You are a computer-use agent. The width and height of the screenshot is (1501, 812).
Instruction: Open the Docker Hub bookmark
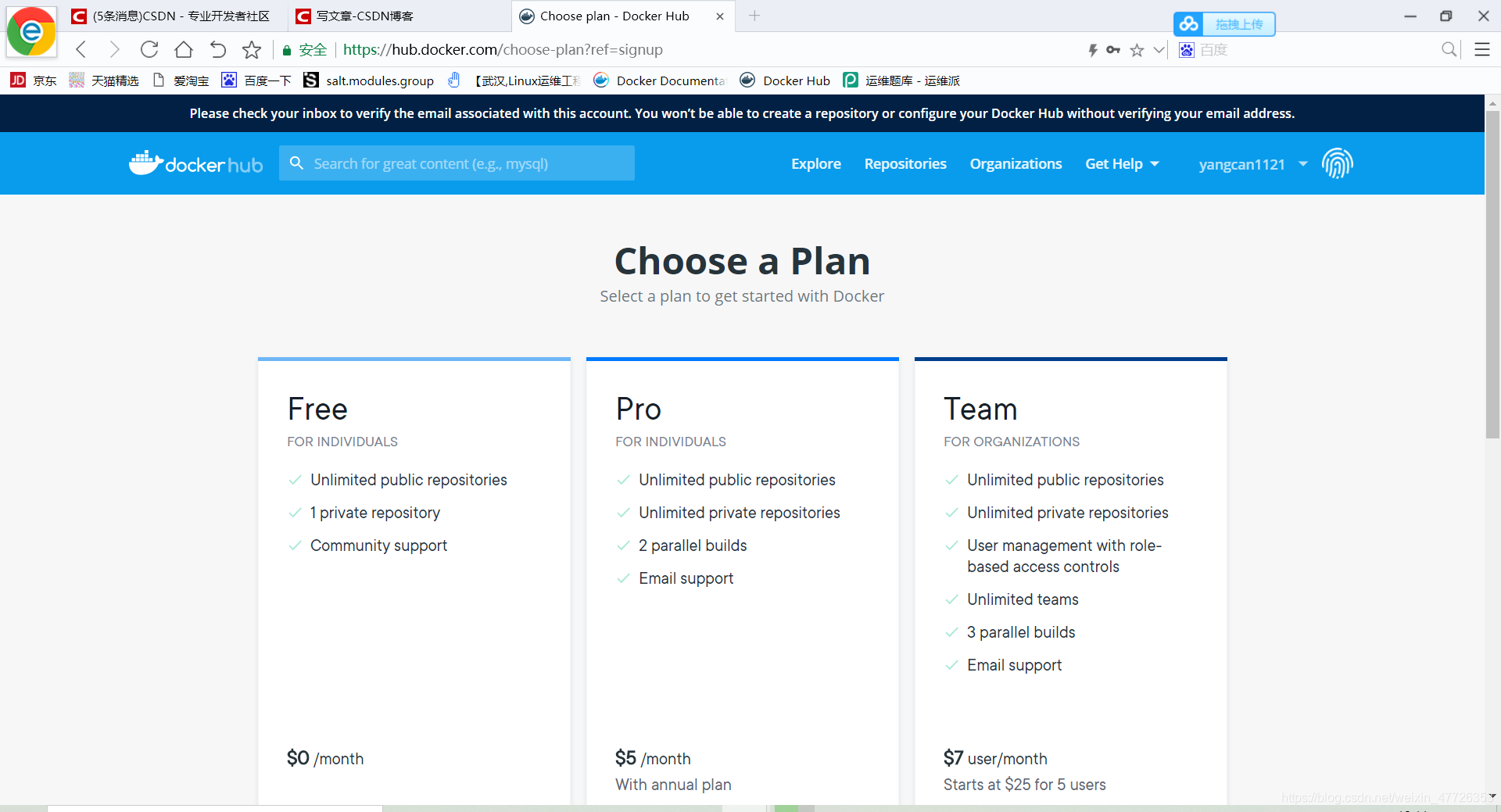pyautogui.click(x=785, y=80)
